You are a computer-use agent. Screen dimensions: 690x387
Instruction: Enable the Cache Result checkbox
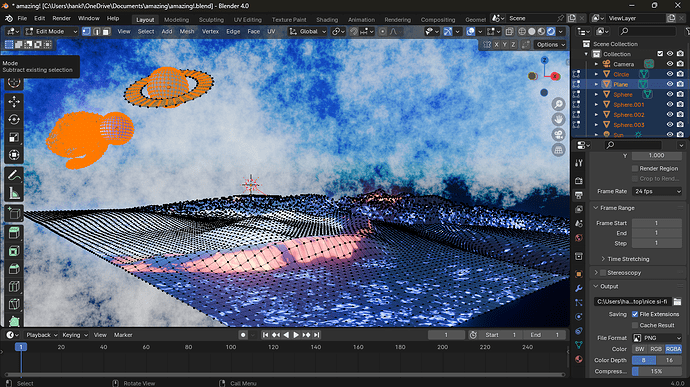point(635,325)
